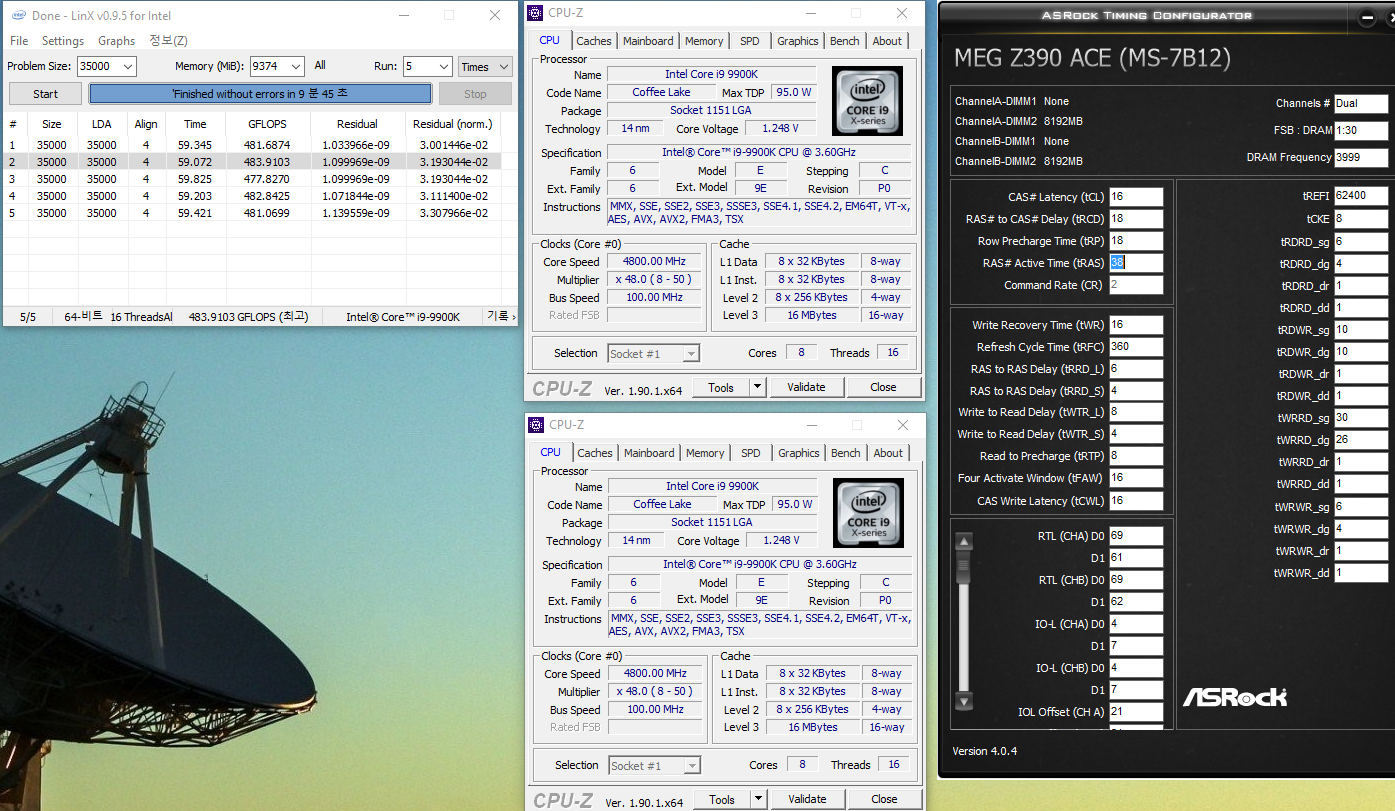
Task: Click the Time column header in LinX
Action: coord(196,124)
